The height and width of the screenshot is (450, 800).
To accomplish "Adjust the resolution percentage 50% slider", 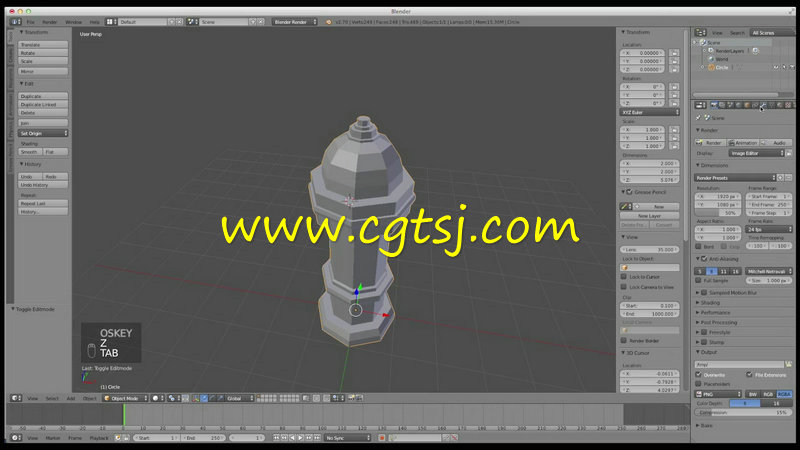I will (718, 213).
